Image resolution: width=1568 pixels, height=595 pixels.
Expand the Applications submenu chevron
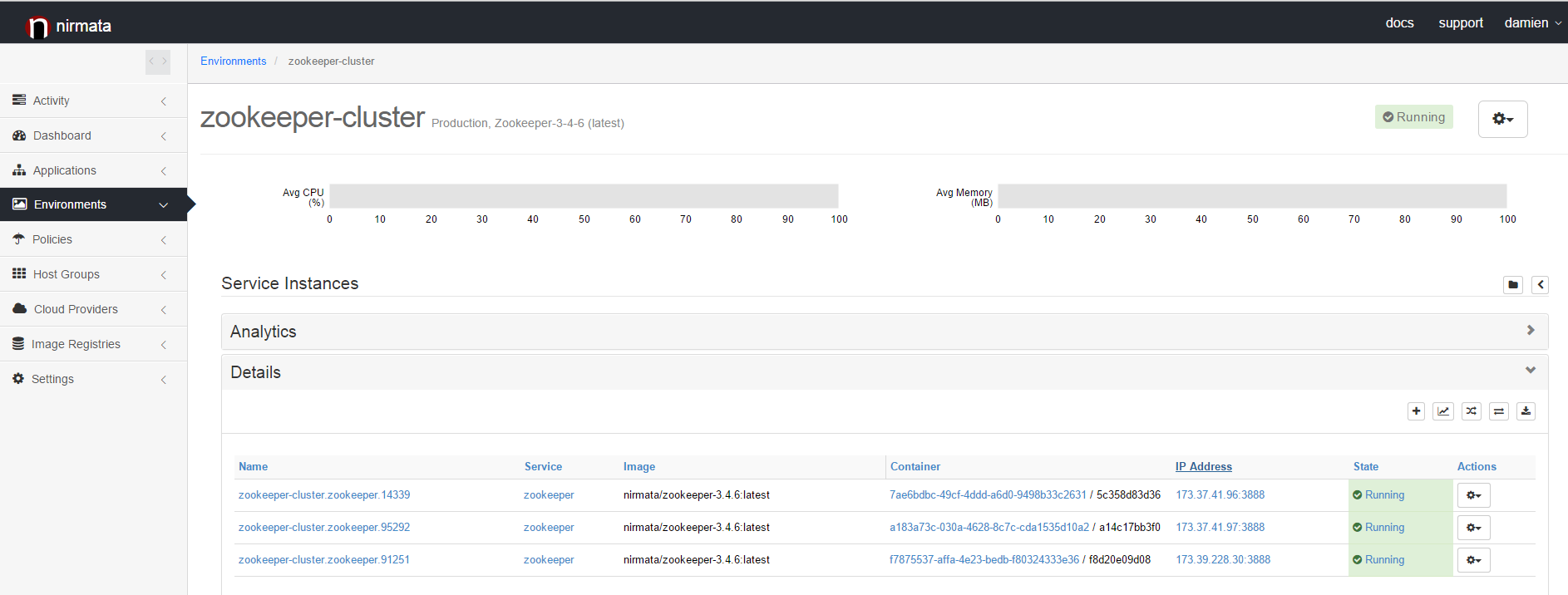[164, 171]
